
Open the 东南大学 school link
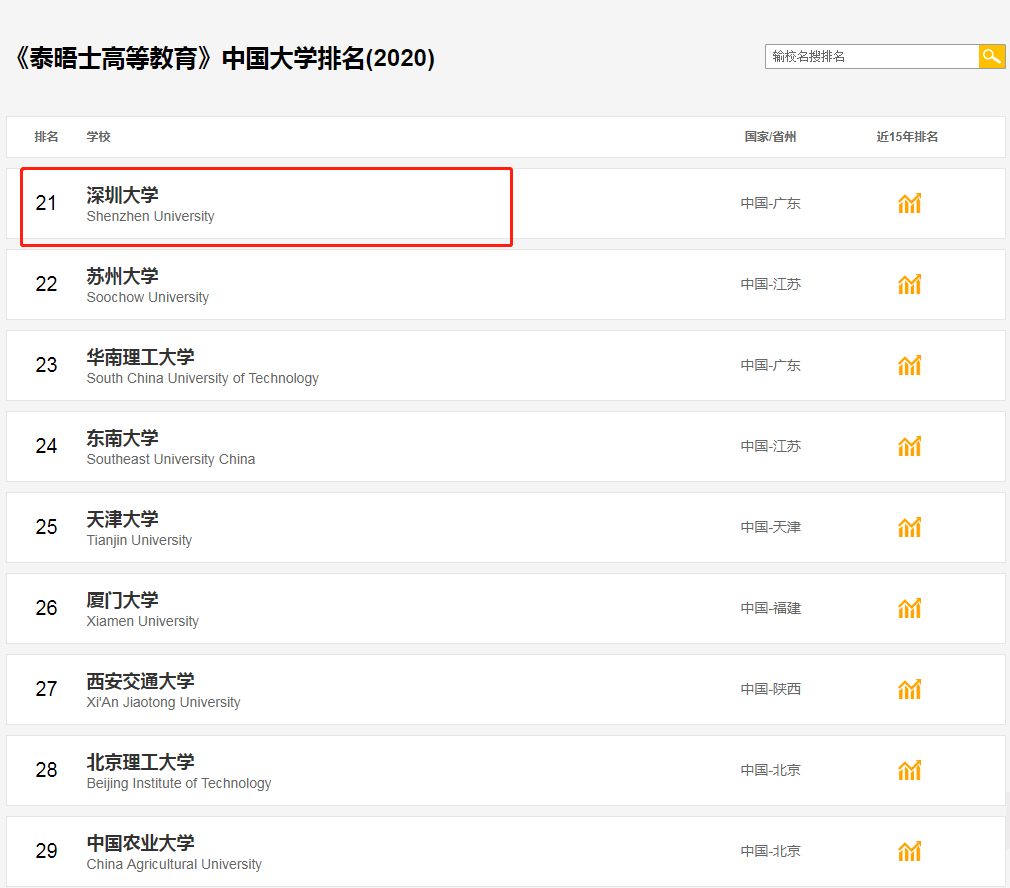click(122, 439)
